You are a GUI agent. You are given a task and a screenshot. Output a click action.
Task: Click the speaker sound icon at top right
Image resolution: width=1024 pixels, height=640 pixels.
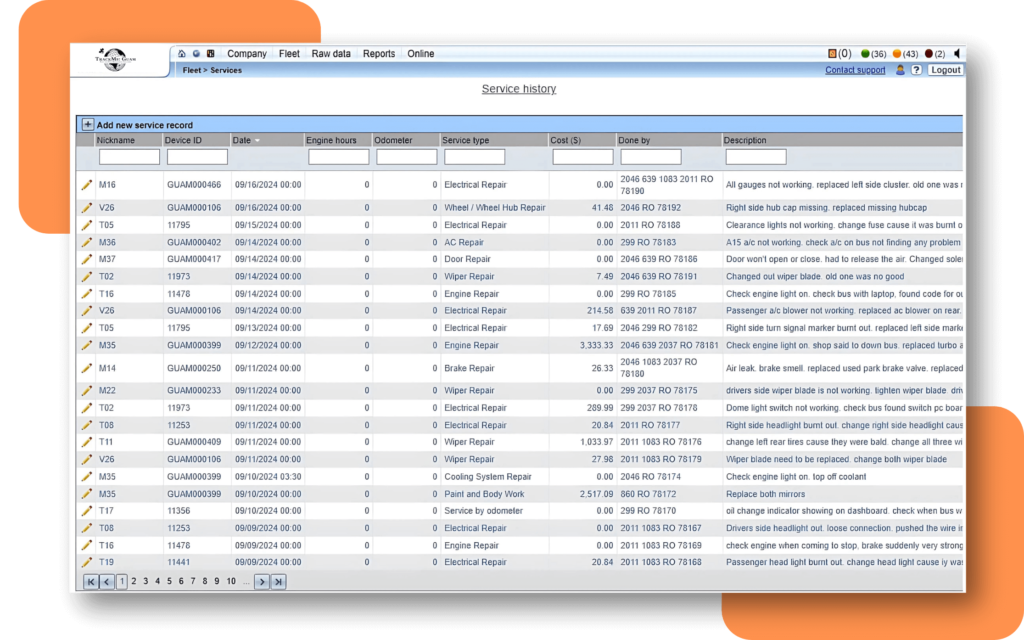coord(957,53)
